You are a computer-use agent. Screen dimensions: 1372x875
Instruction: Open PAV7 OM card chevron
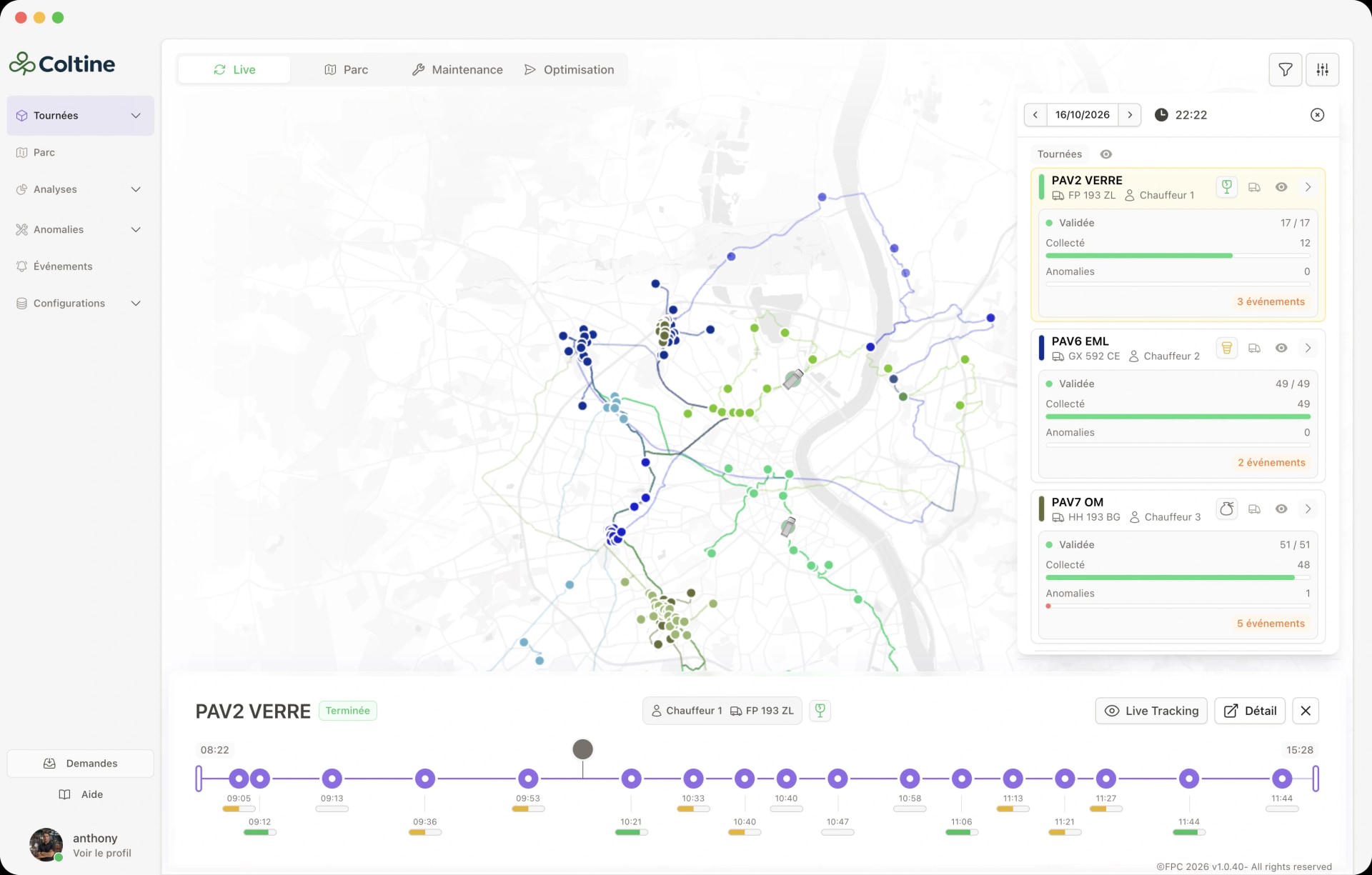point(1308,509)
